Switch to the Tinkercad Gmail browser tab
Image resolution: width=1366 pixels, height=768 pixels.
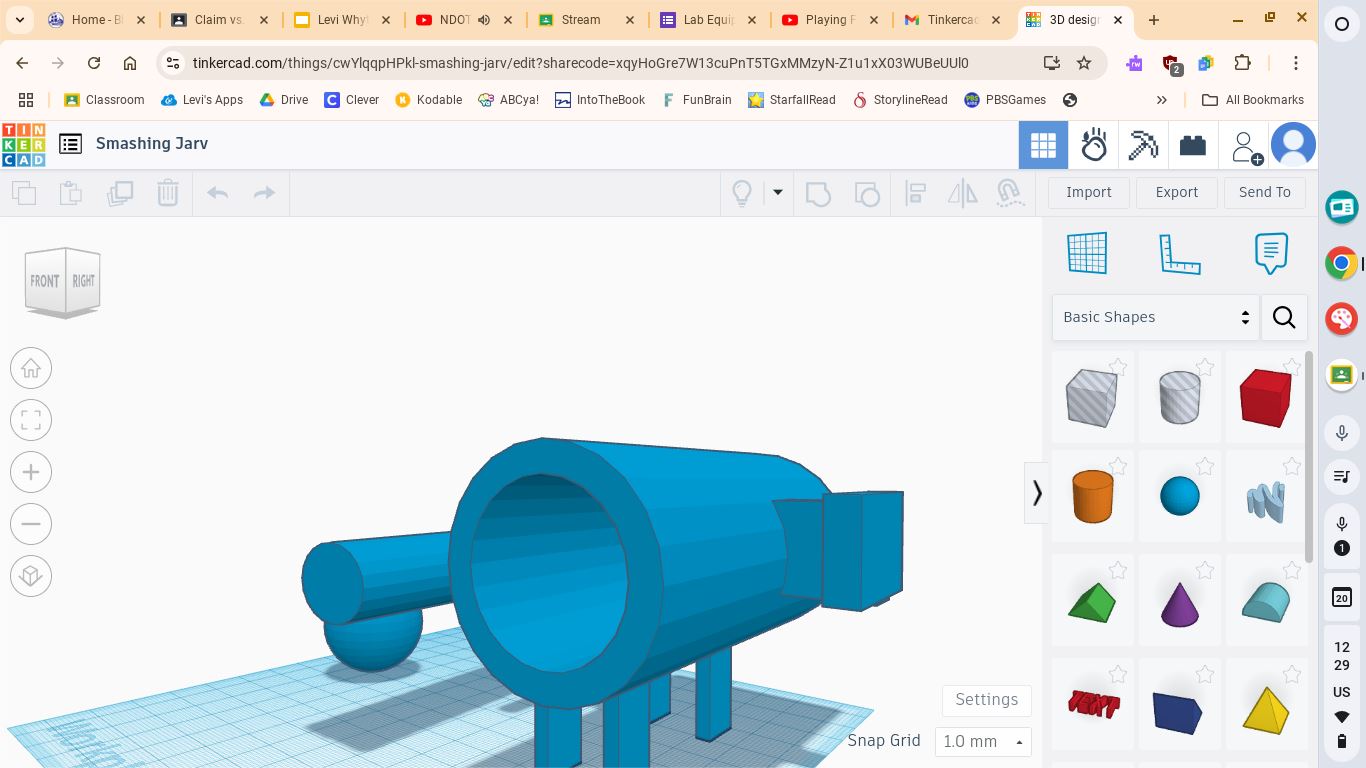click(954, 20)
